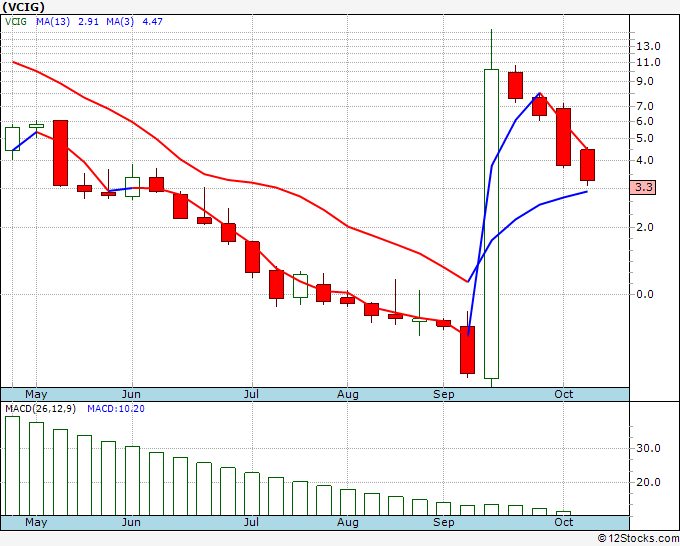Select Oct on the MACD panel axis
The height and width of the screenshot is (546, 680).
pyautogui.click(x=563, y=522)
